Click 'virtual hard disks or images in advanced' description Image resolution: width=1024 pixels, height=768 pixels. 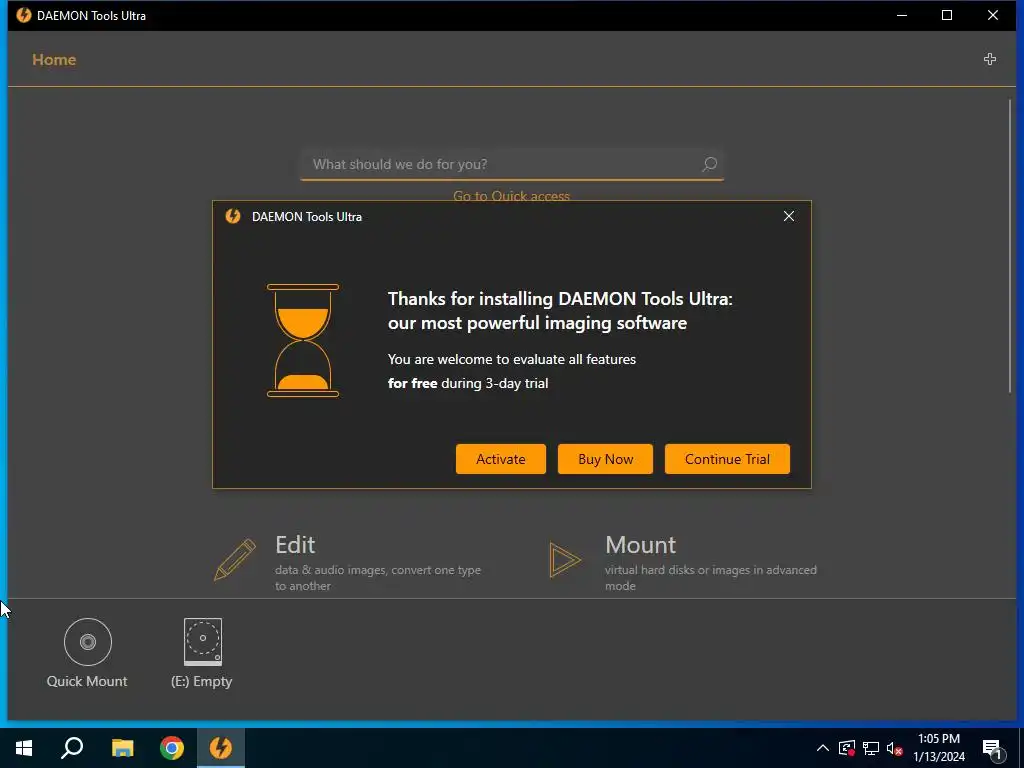711,570
